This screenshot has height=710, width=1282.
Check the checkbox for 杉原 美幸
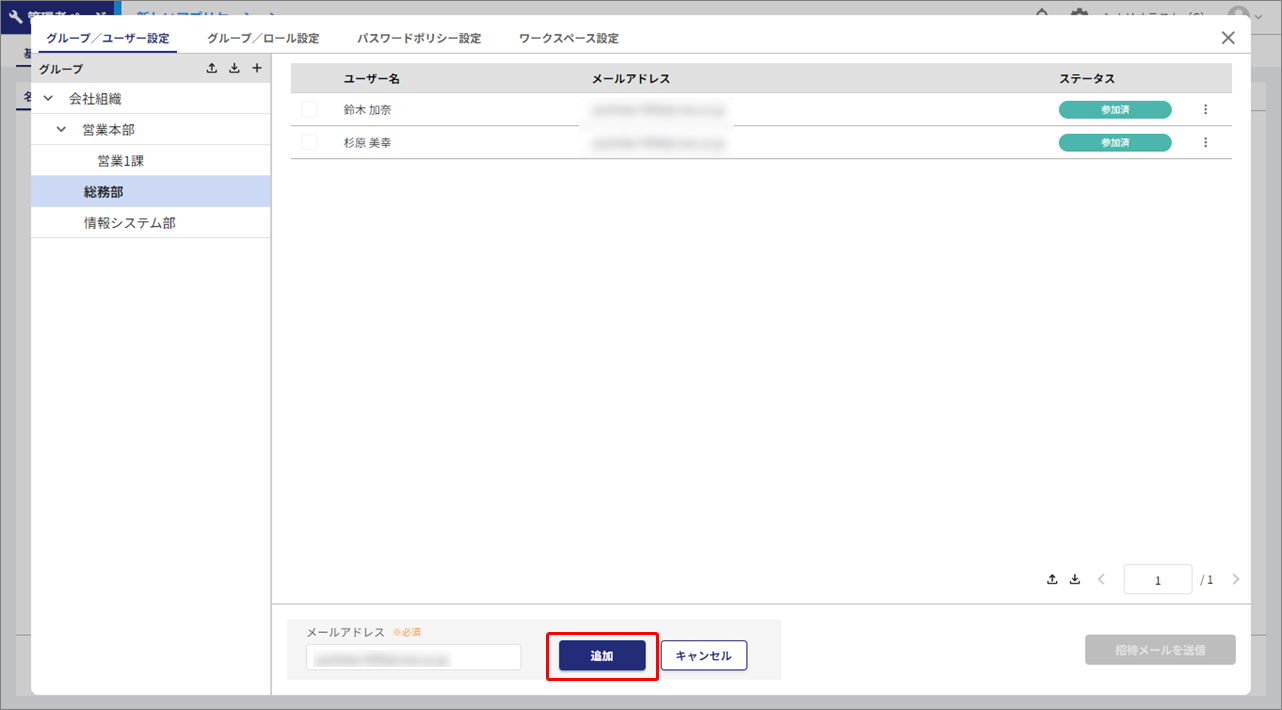tap(310, 143)
